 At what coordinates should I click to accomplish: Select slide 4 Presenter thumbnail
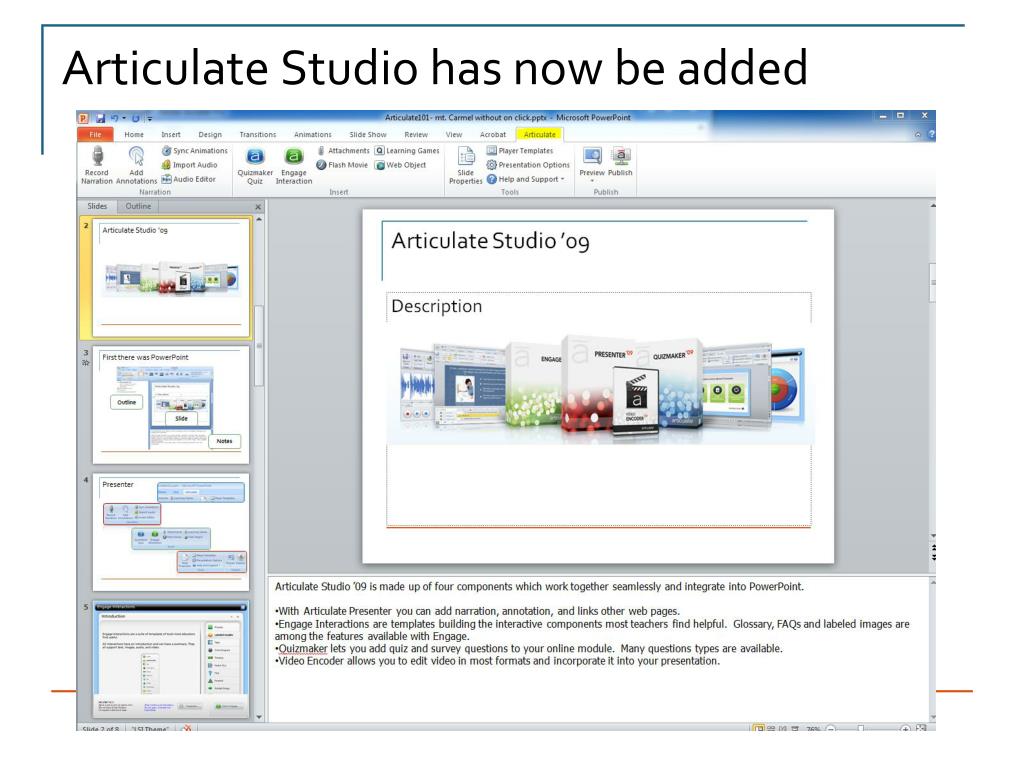pos(171,532)
